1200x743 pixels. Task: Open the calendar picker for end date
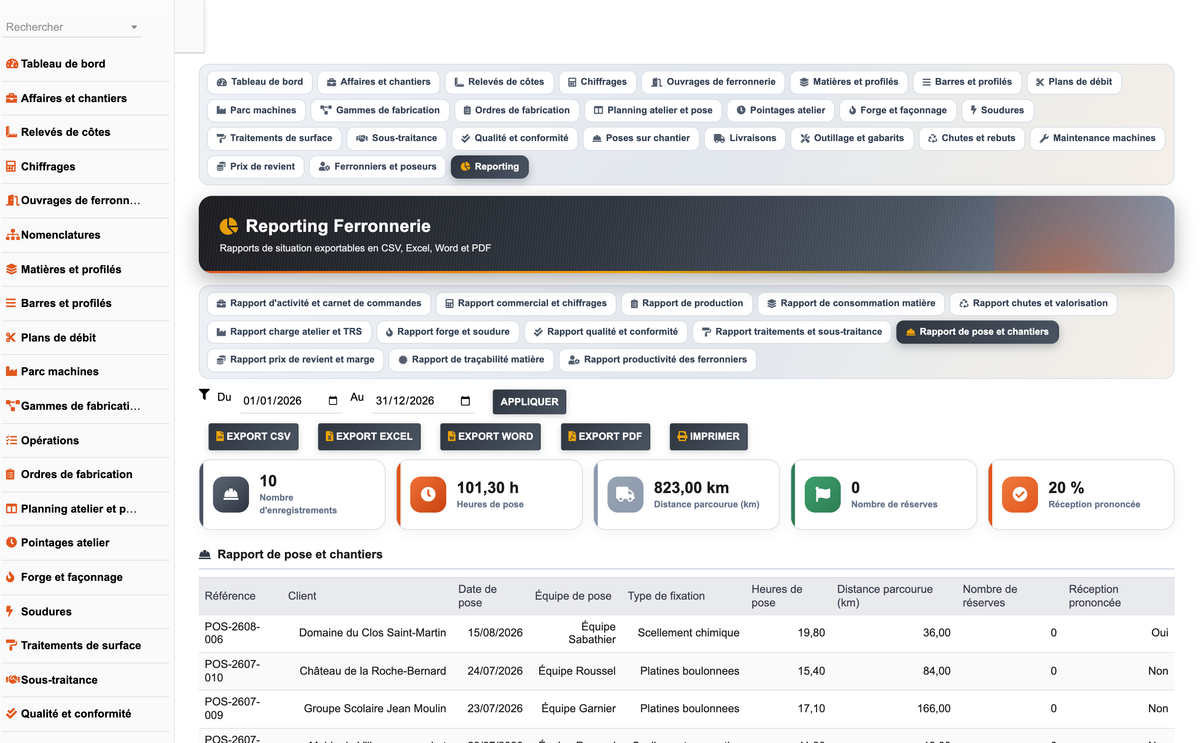(x=466, y=401)
